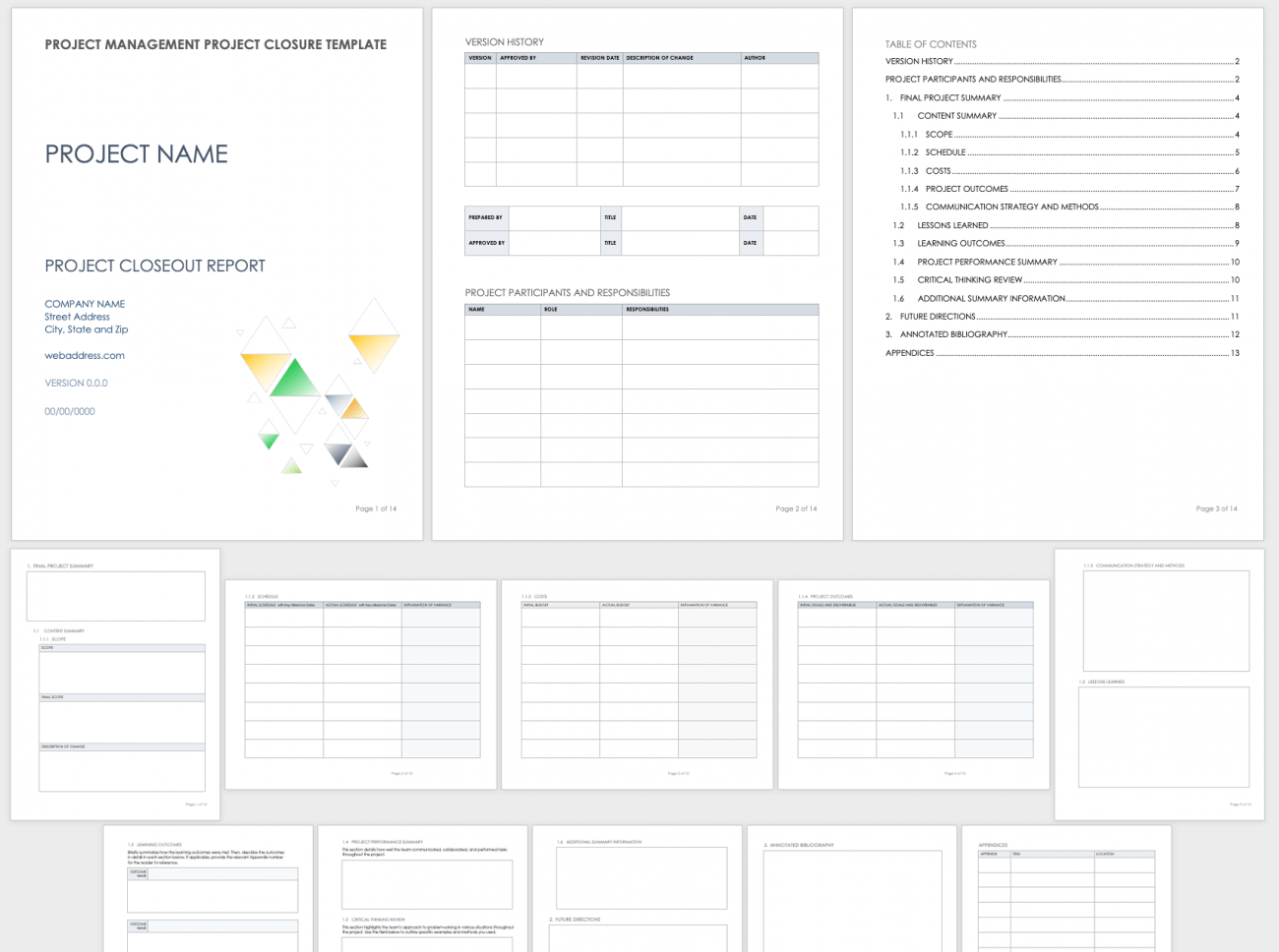Open 1.6 ADDITIONAL SUMMARY INFORMATION contents entry
This screenshot has width=1279, height=952.
[1066, 298]
